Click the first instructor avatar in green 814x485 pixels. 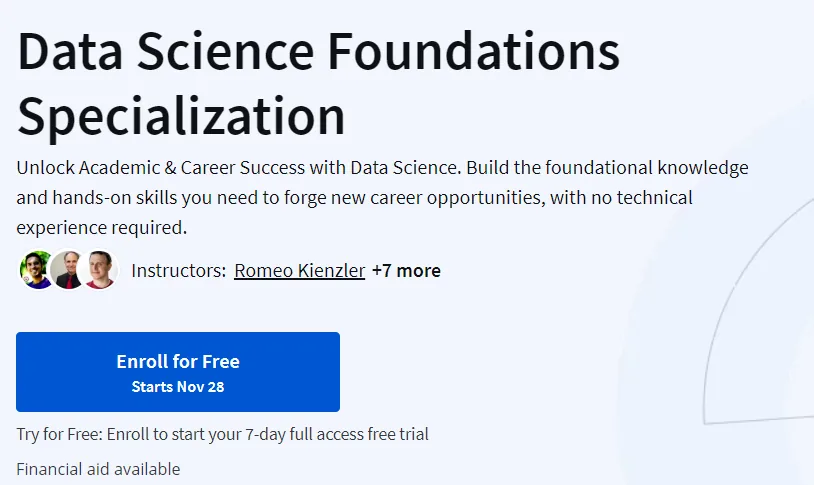(x=35, y=270)
